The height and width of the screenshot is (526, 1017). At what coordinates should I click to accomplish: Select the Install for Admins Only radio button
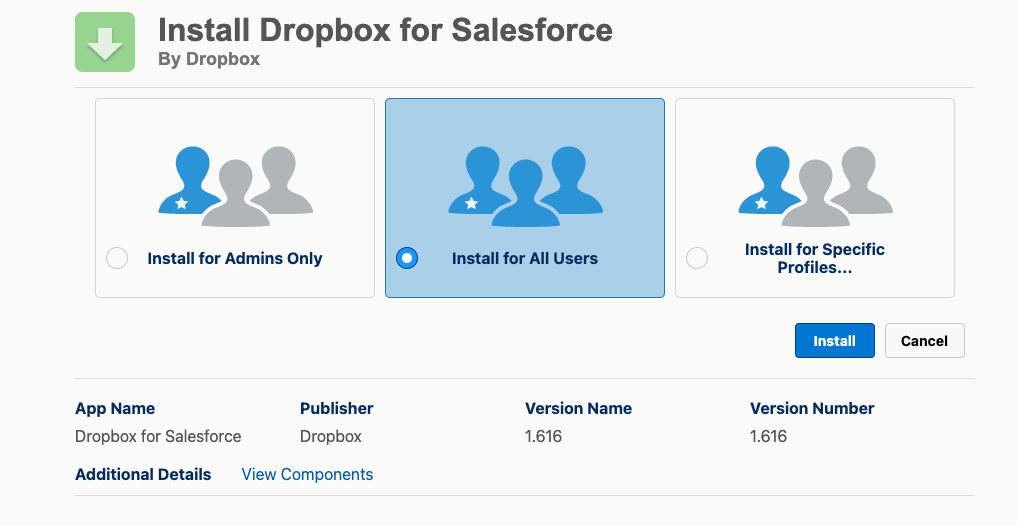click(117, 258)
